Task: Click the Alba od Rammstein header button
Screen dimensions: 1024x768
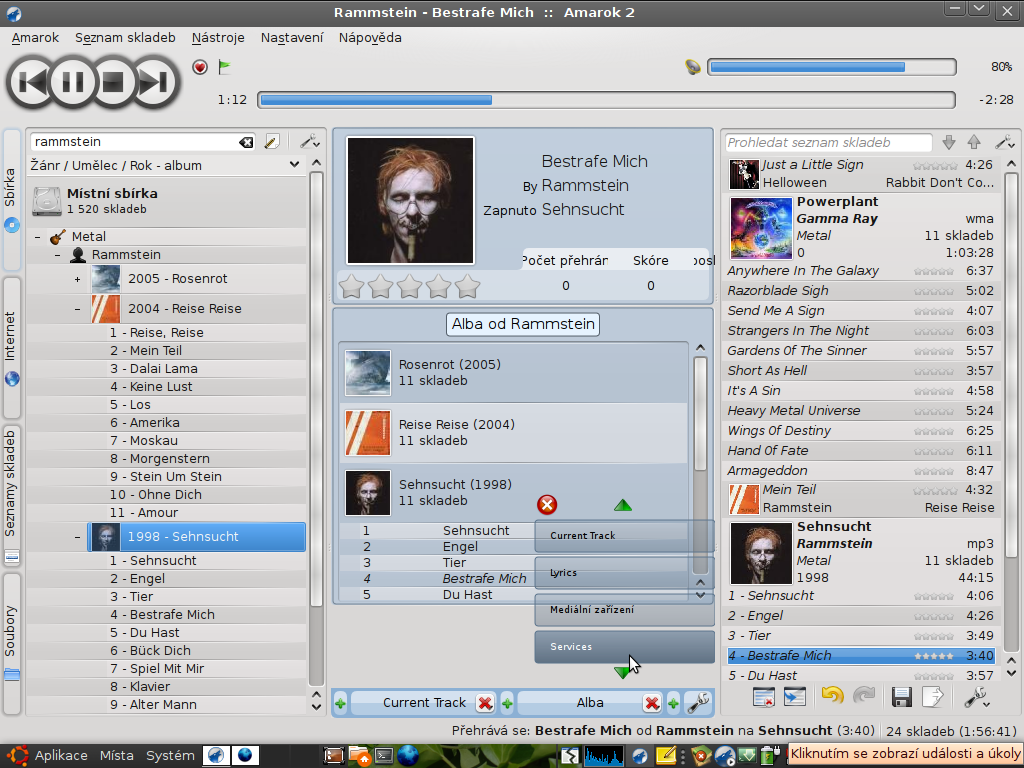Action: point(523,324)
